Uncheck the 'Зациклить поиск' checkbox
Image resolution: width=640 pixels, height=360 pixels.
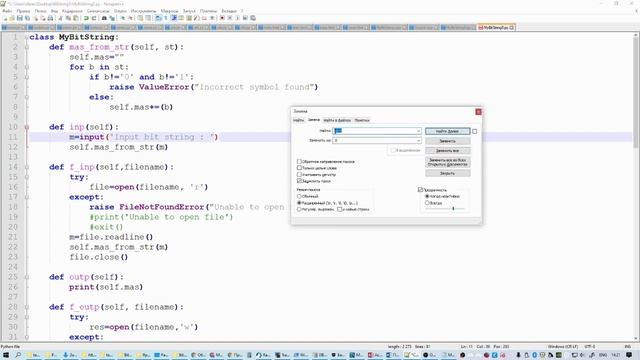click(x=299, y=181)
